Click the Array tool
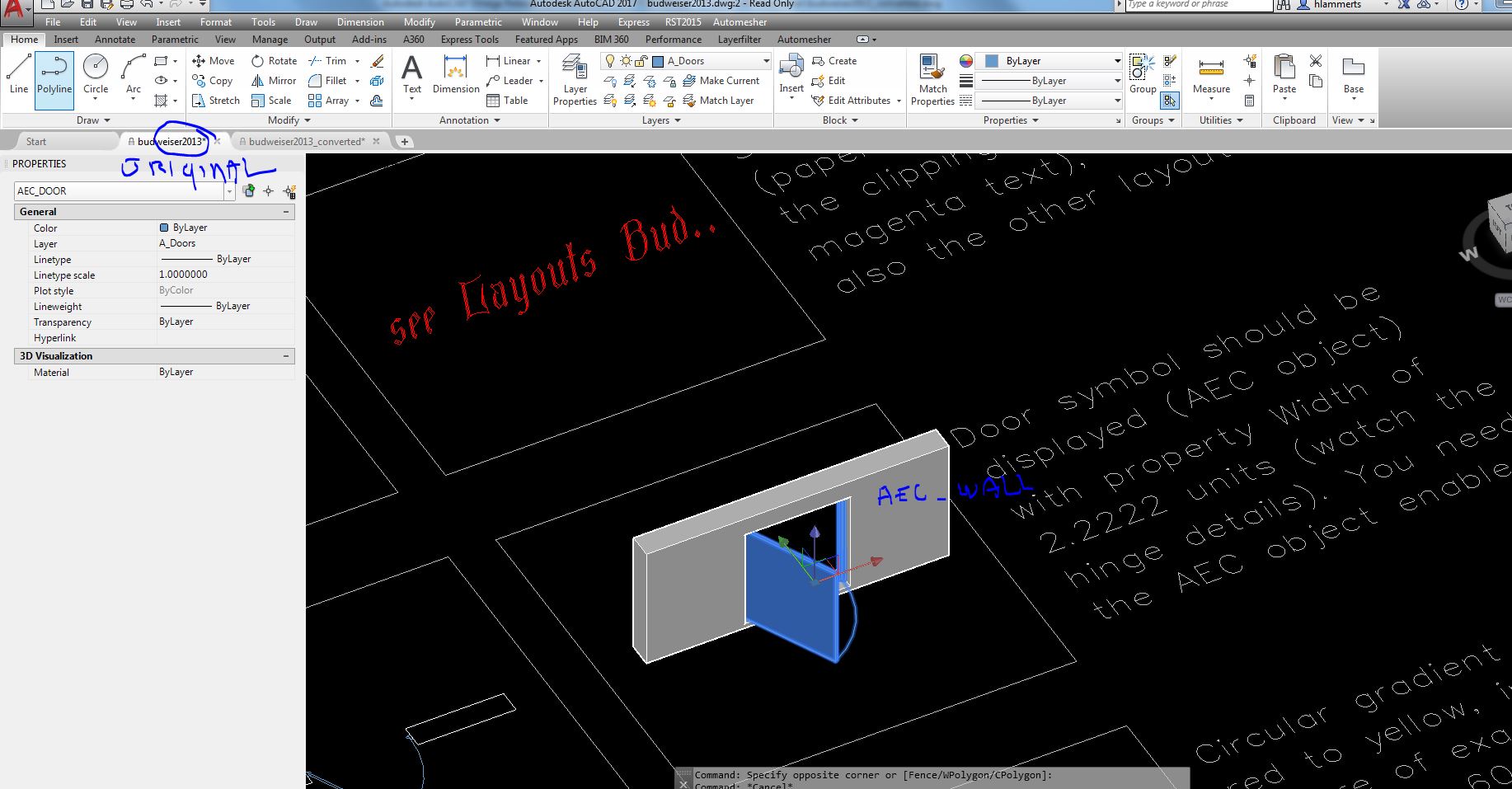This screenshot has width=1512, height=789. [x=328, y=101]
